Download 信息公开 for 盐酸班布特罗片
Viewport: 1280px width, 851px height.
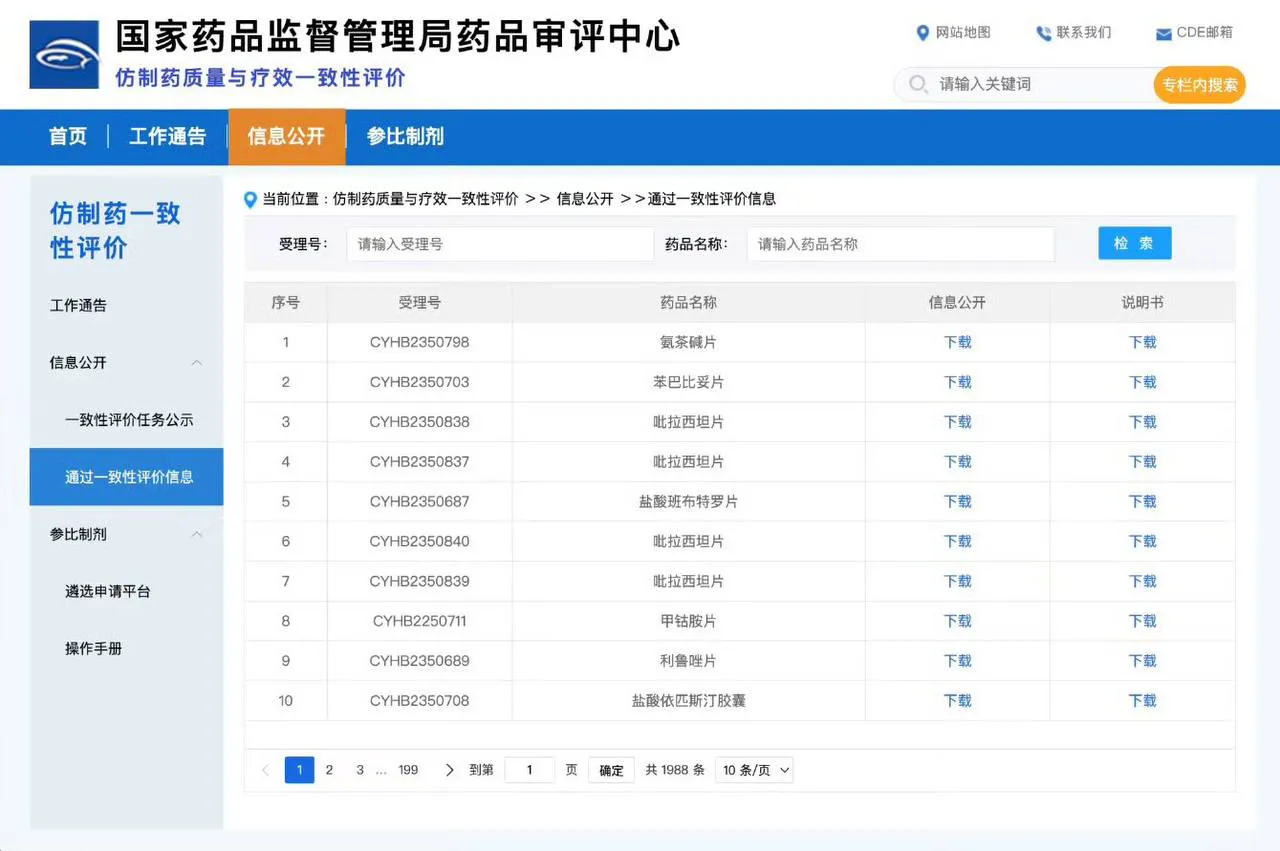click(957, 502)
